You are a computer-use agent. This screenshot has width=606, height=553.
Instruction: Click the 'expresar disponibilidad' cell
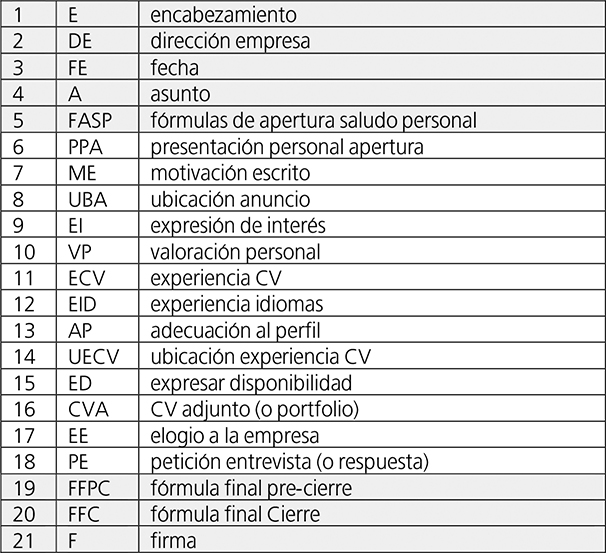click(x=250, y=382)
